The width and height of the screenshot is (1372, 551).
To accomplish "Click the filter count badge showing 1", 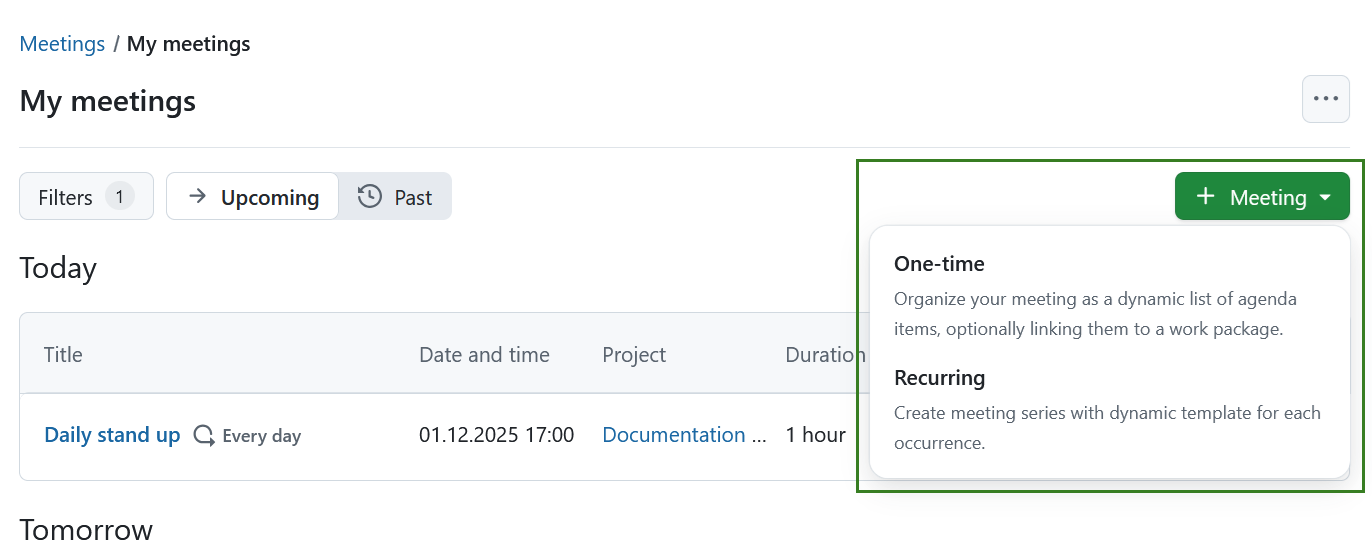I will click(119, 197).
